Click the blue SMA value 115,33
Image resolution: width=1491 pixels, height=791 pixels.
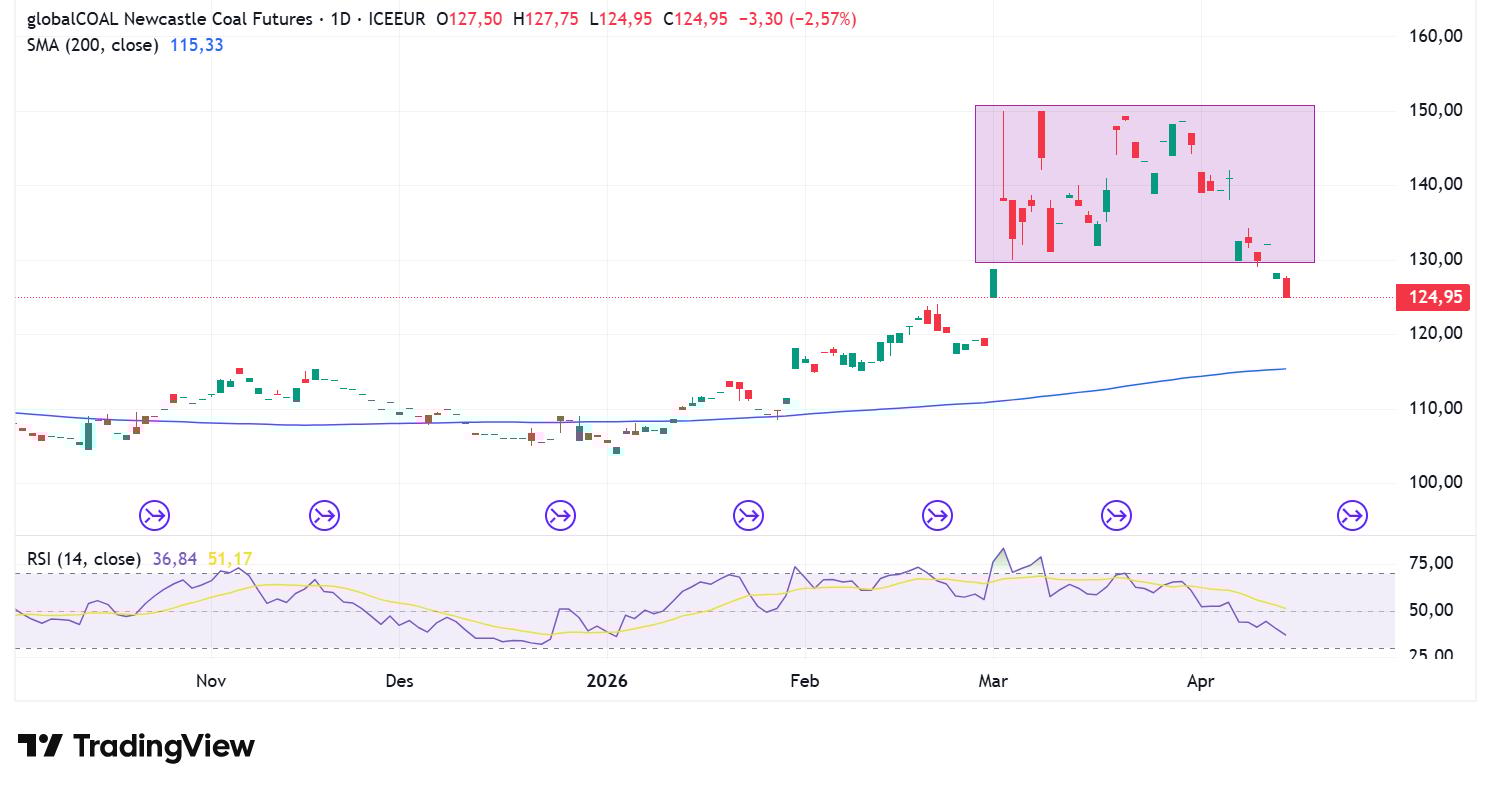[x=195, y=45]
